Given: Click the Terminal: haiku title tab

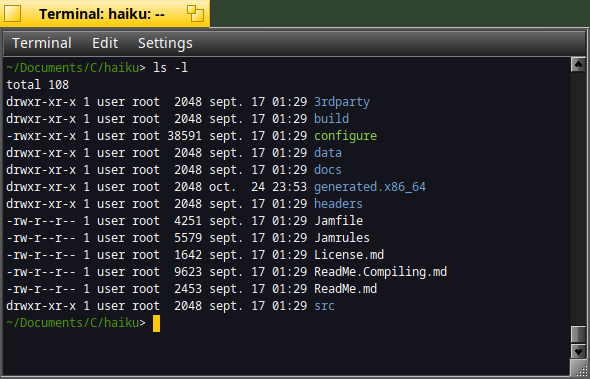Looking at the screenshot, I should click(102, 14).
